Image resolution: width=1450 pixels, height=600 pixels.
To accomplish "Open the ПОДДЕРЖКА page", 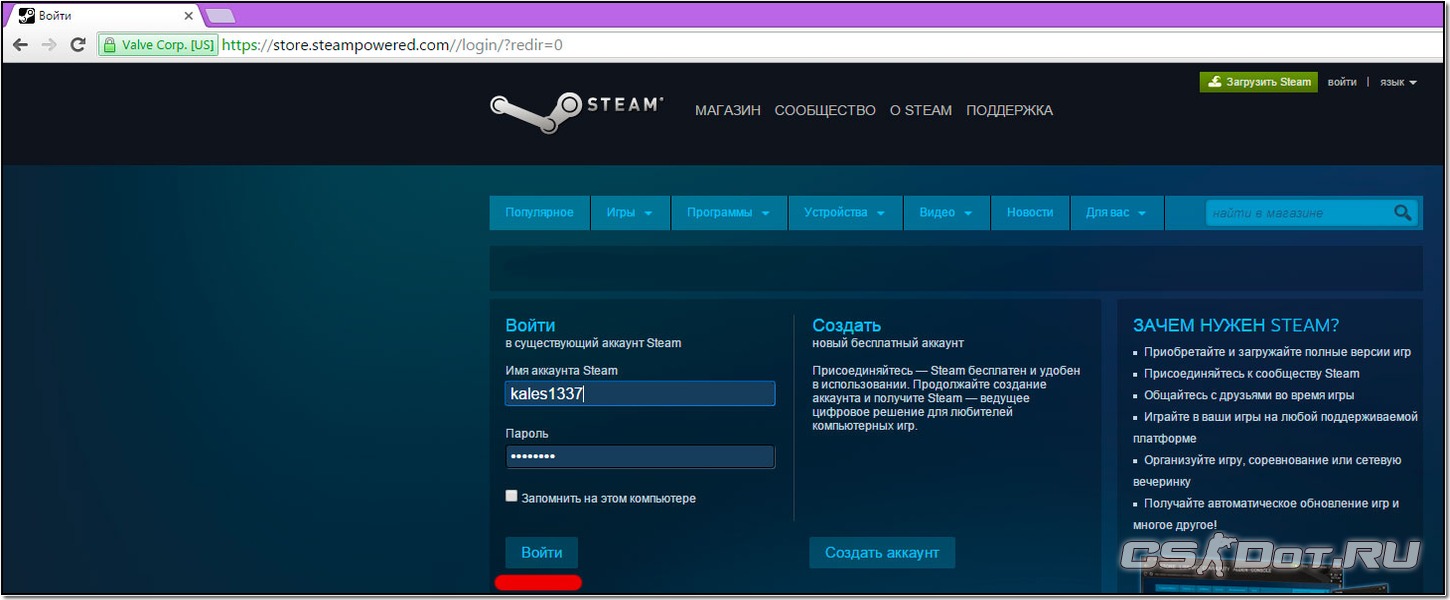I will point(1009,111).
